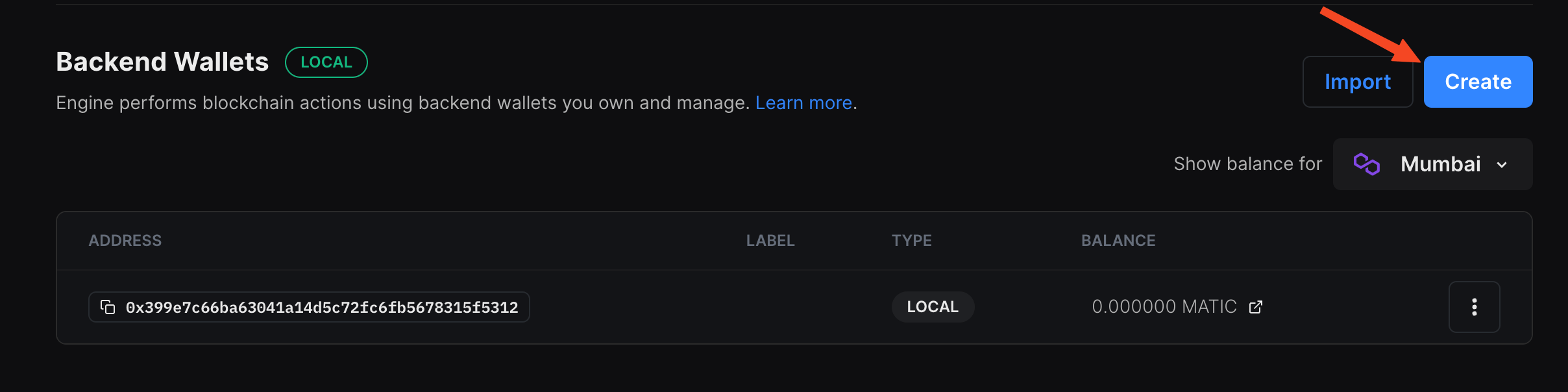The width and height of the screenshot is (1568, 392).
Task: Click the Import wallet button
Action: 1358,82
